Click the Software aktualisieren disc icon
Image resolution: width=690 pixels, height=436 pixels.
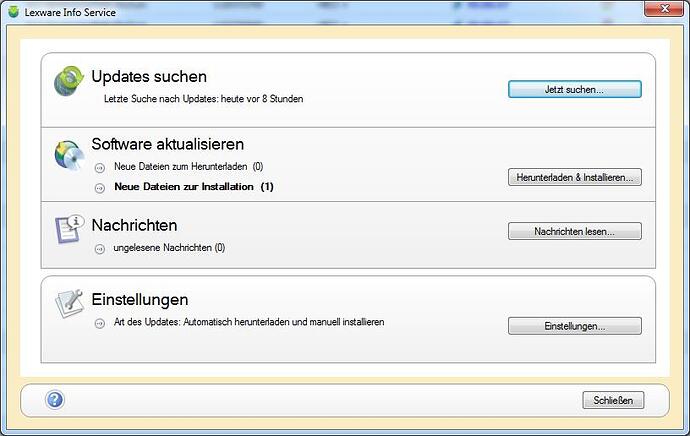(70, 155)
